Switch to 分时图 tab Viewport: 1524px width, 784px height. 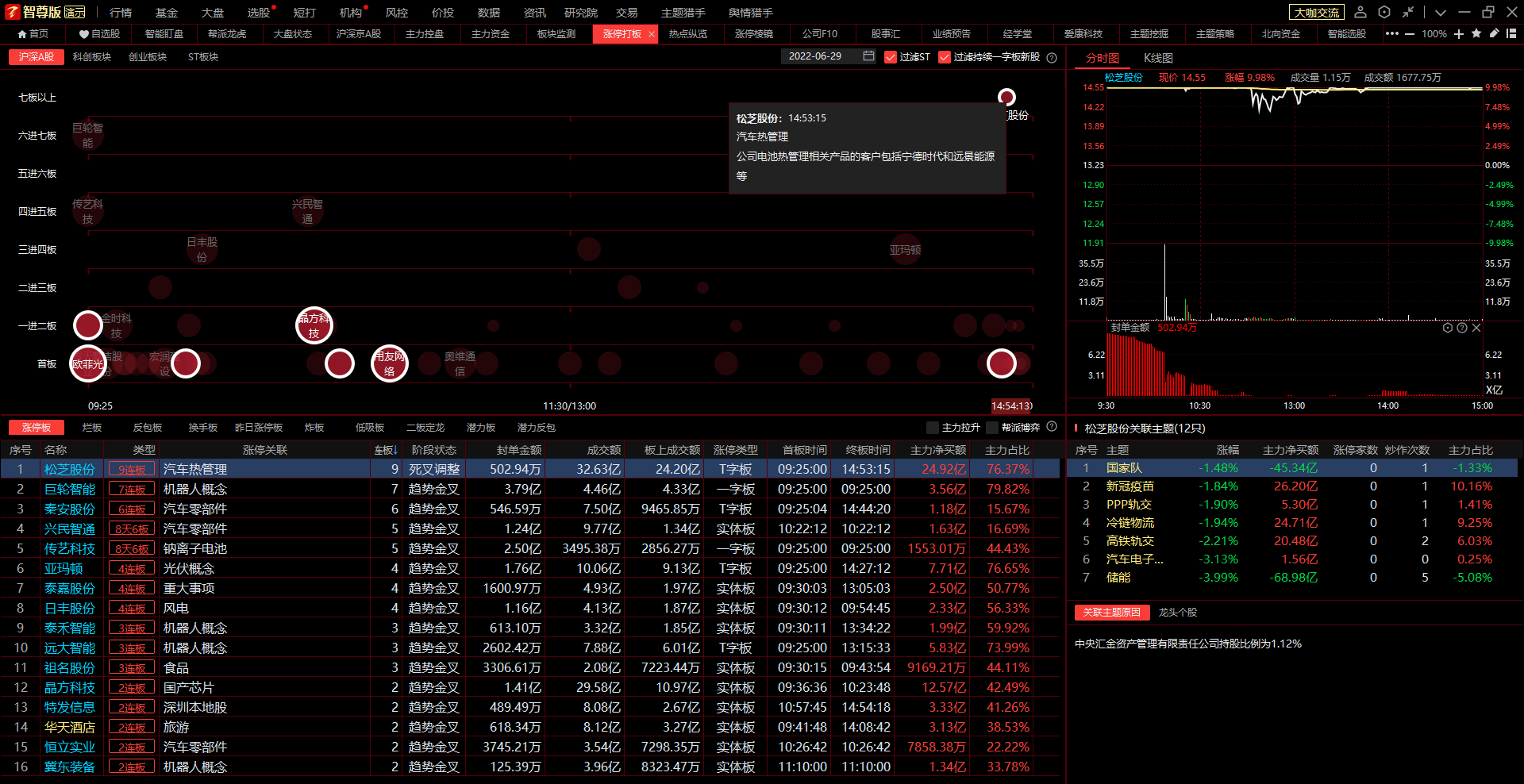point(1103,58)
